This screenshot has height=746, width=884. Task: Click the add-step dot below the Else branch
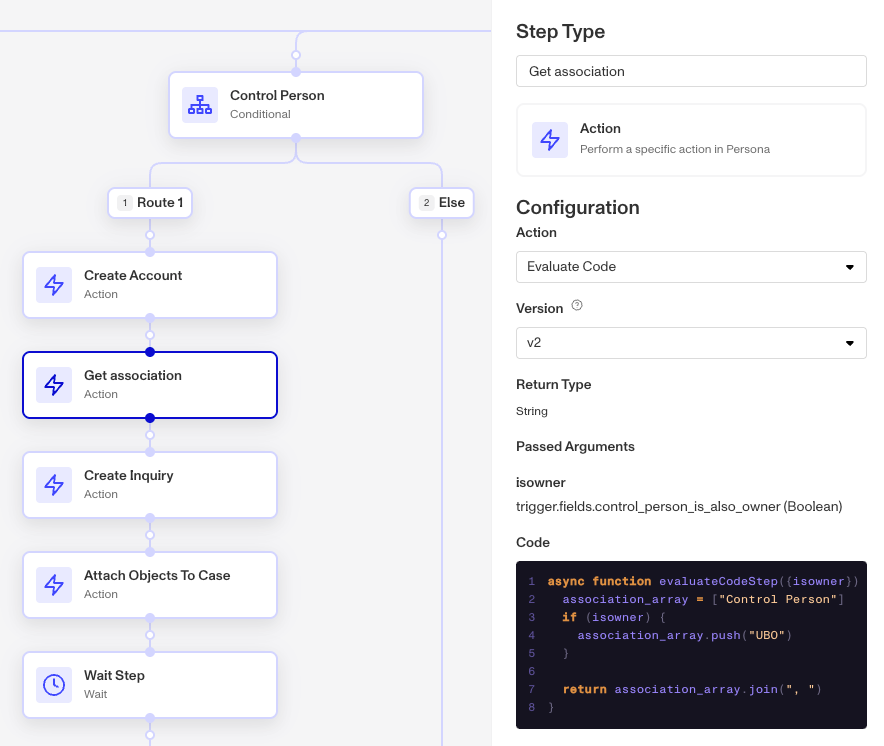click(442, 235)
